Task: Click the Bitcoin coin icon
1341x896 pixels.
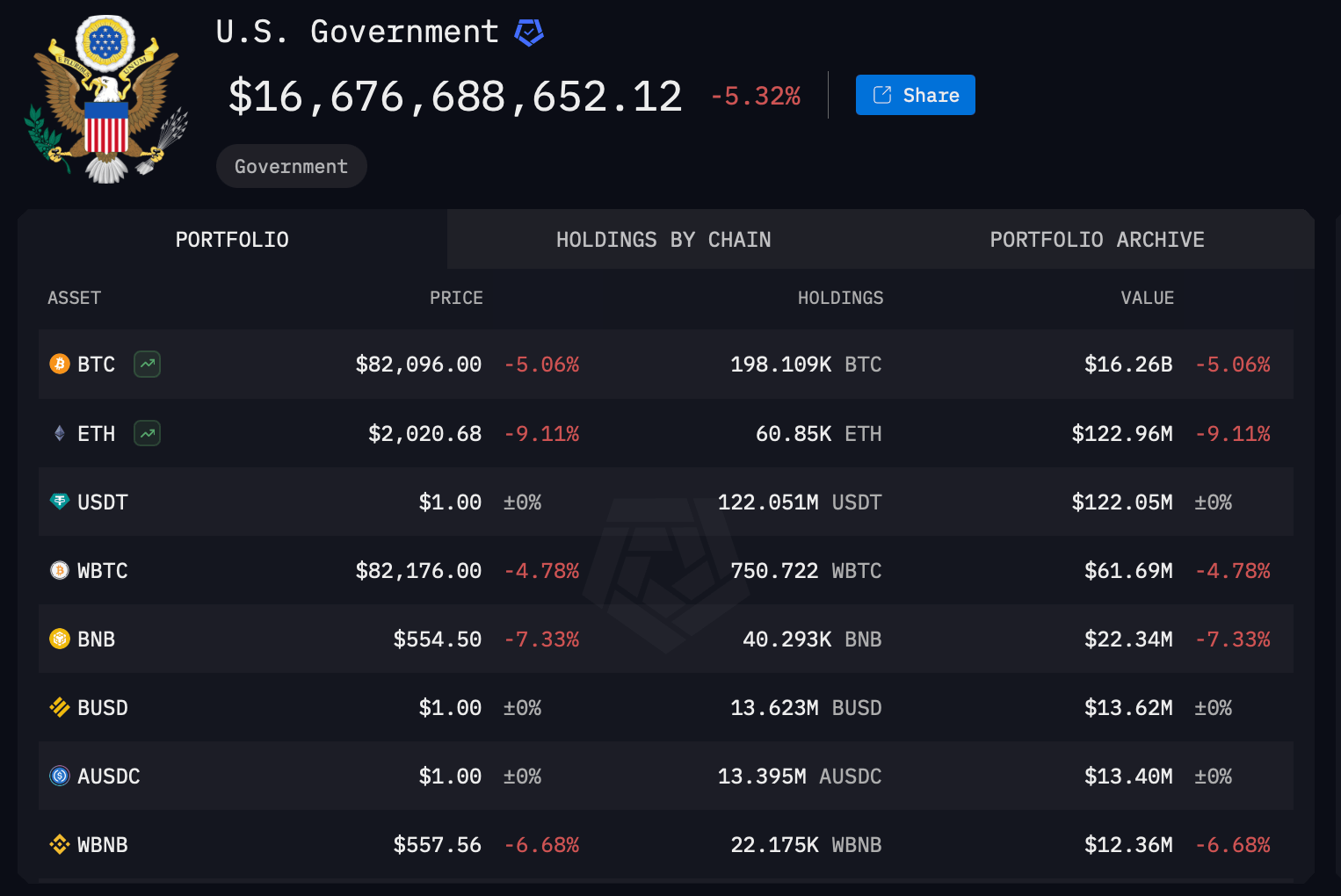Action: tap(58, 364)
